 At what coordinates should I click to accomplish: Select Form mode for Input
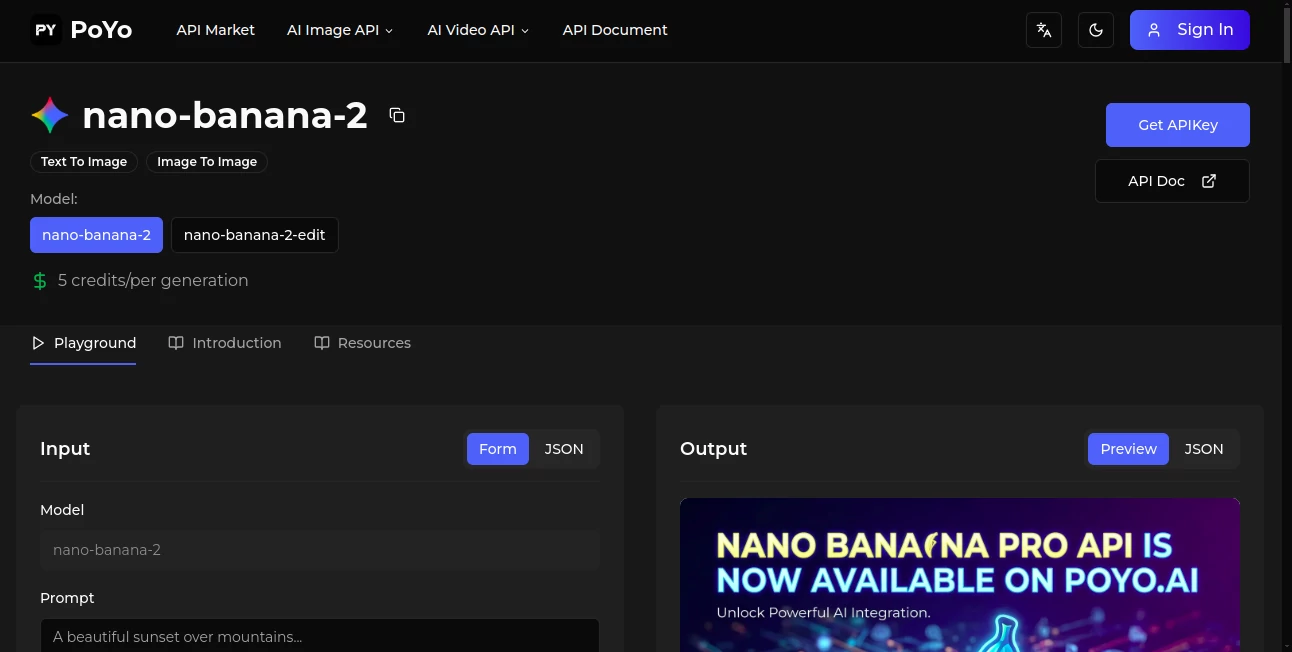pyautogui.click(x=497, y=449)
